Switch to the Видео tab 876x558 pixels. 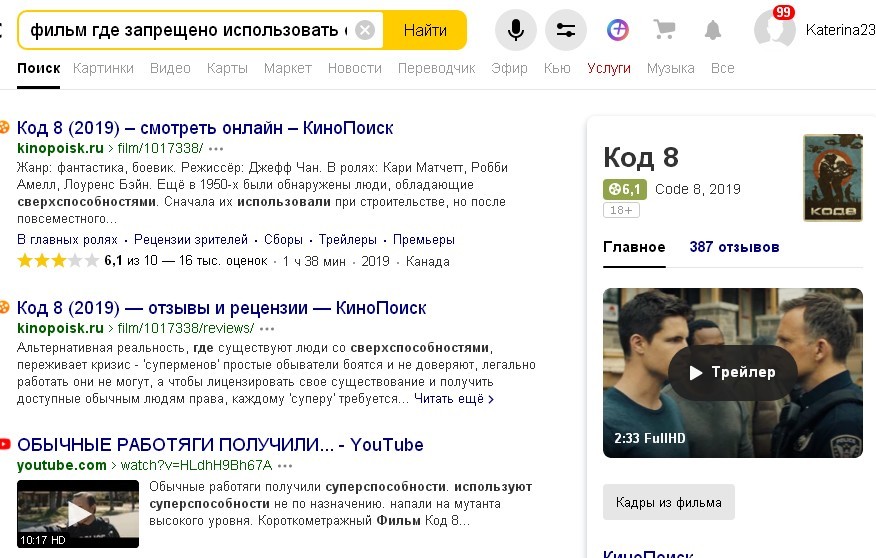coord(170,68)
